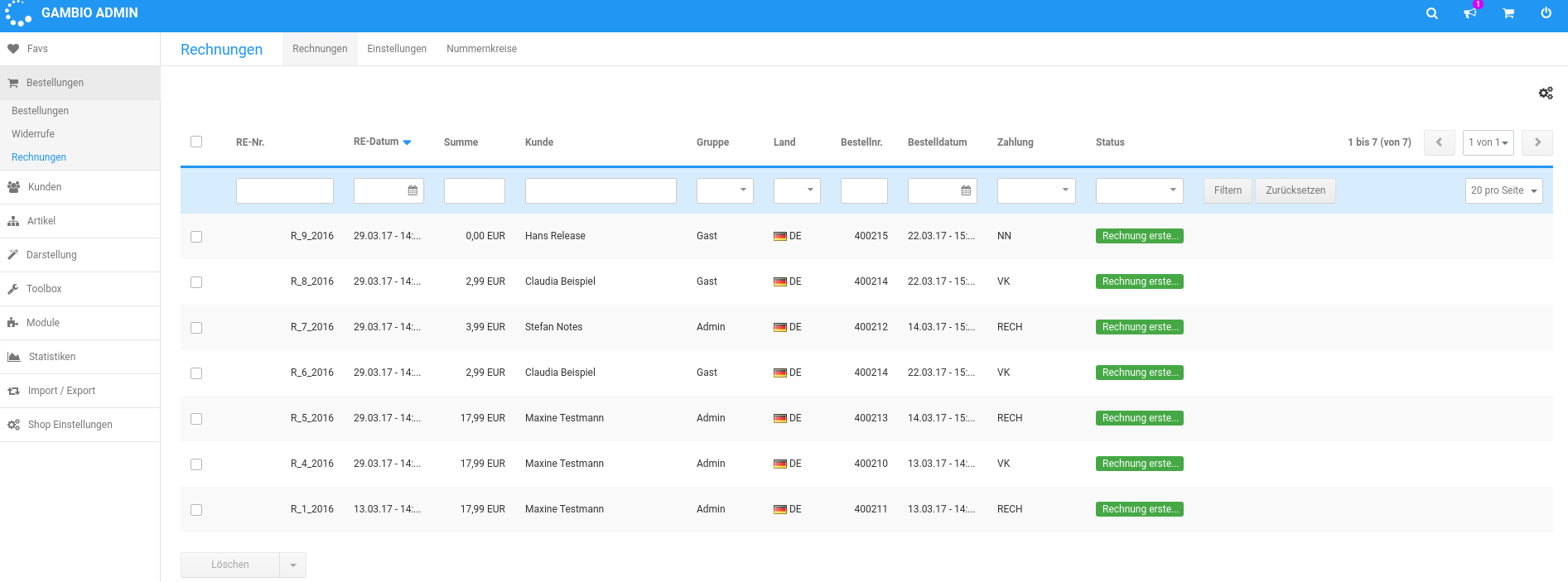Open the 20 pro Seite dropdown

1503,190
